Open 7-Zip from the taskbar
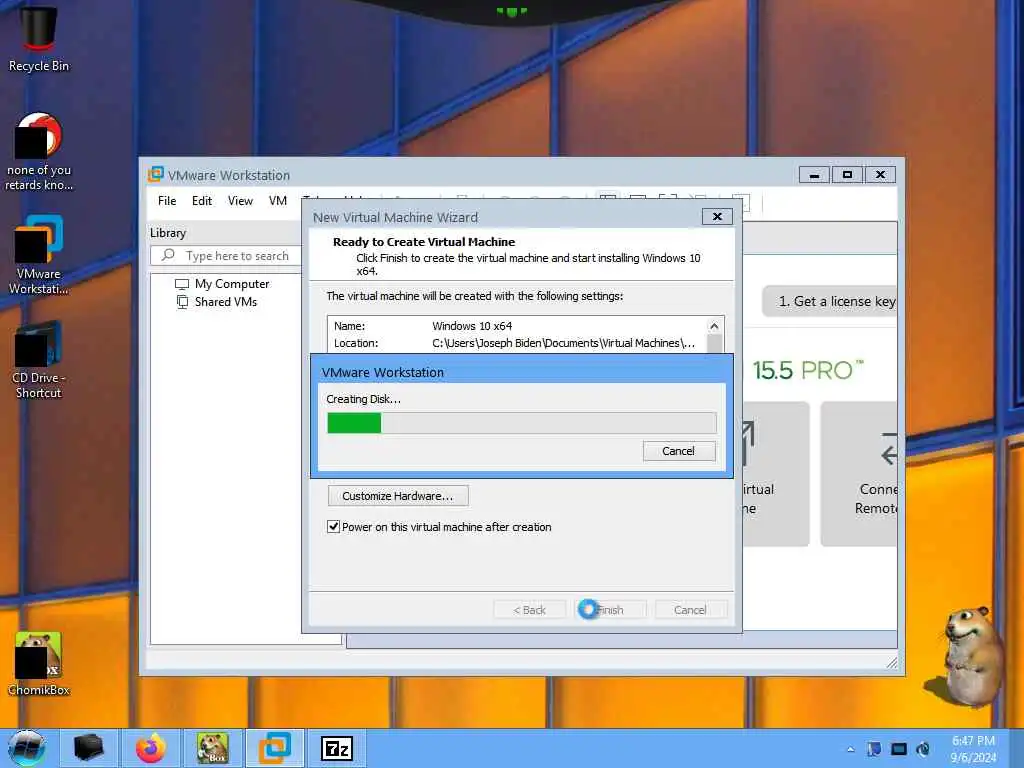1024x768 pixels. tap(337, 748)
